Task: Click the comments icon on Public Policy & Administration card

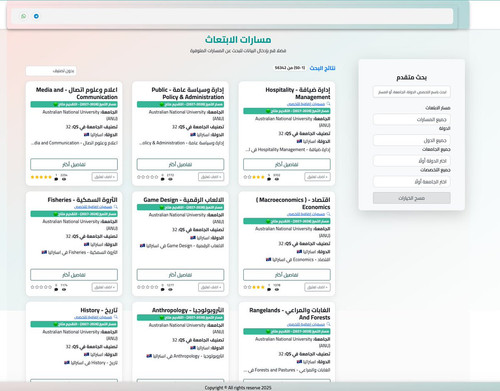Action: click(162, 179)
